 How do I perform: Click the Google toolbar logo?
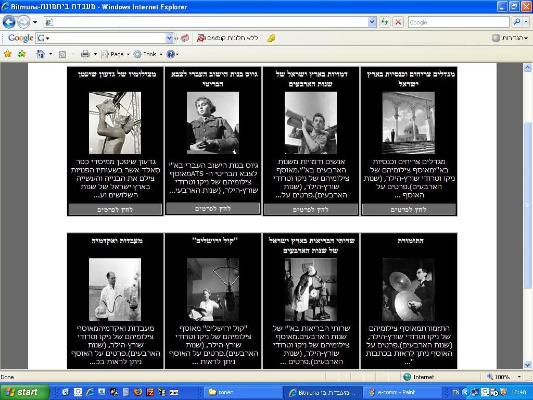20,38
